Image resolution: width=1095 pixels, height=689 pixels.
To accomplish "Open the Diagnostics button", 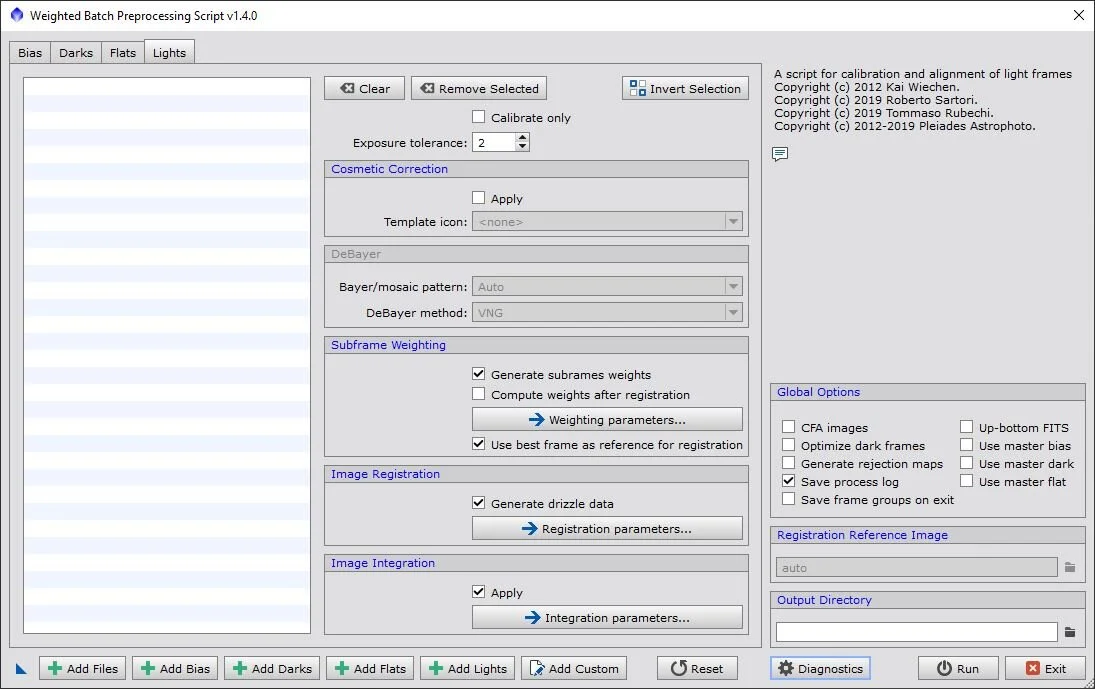I will click(821, 669).
